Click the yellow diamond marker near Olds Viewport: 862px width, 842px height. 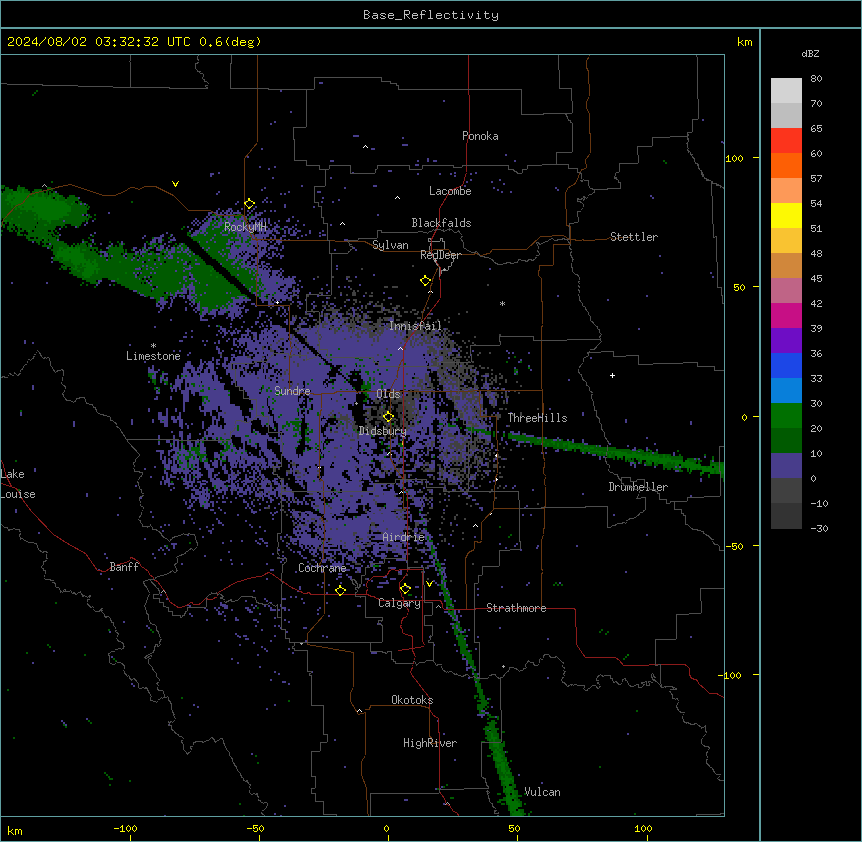(x=388, y=417)
